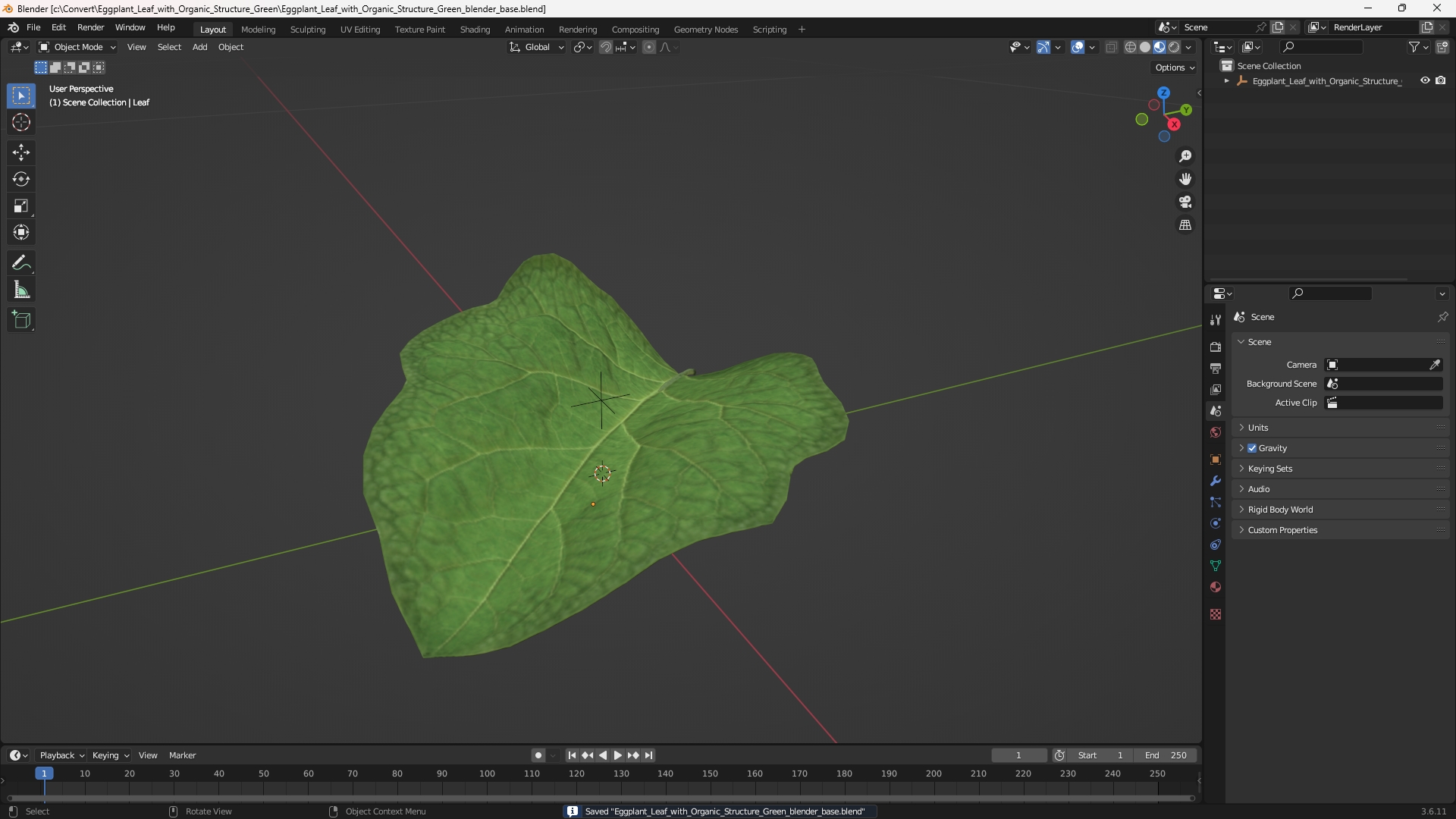Play the animation forward
1456x819 pixels.
point(618,755)
